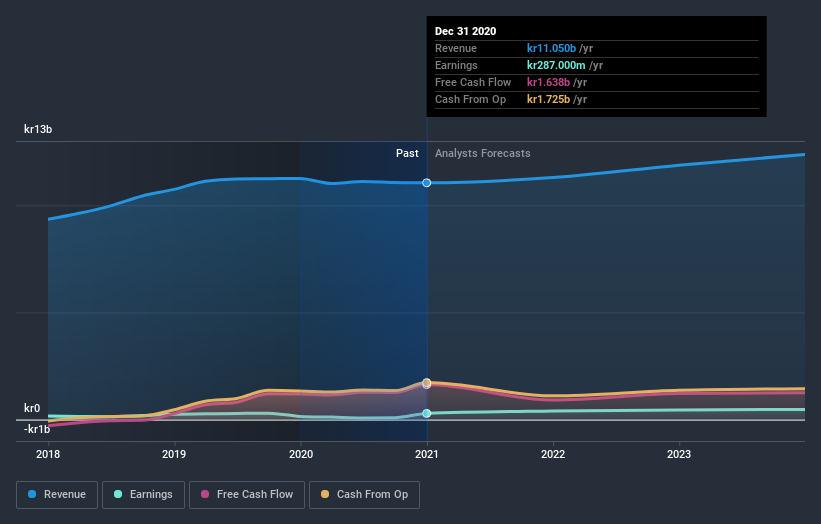Click the Earnings row label in tooltip
Viewport: 821px width, 524px height.
click(x=456, y=65)
